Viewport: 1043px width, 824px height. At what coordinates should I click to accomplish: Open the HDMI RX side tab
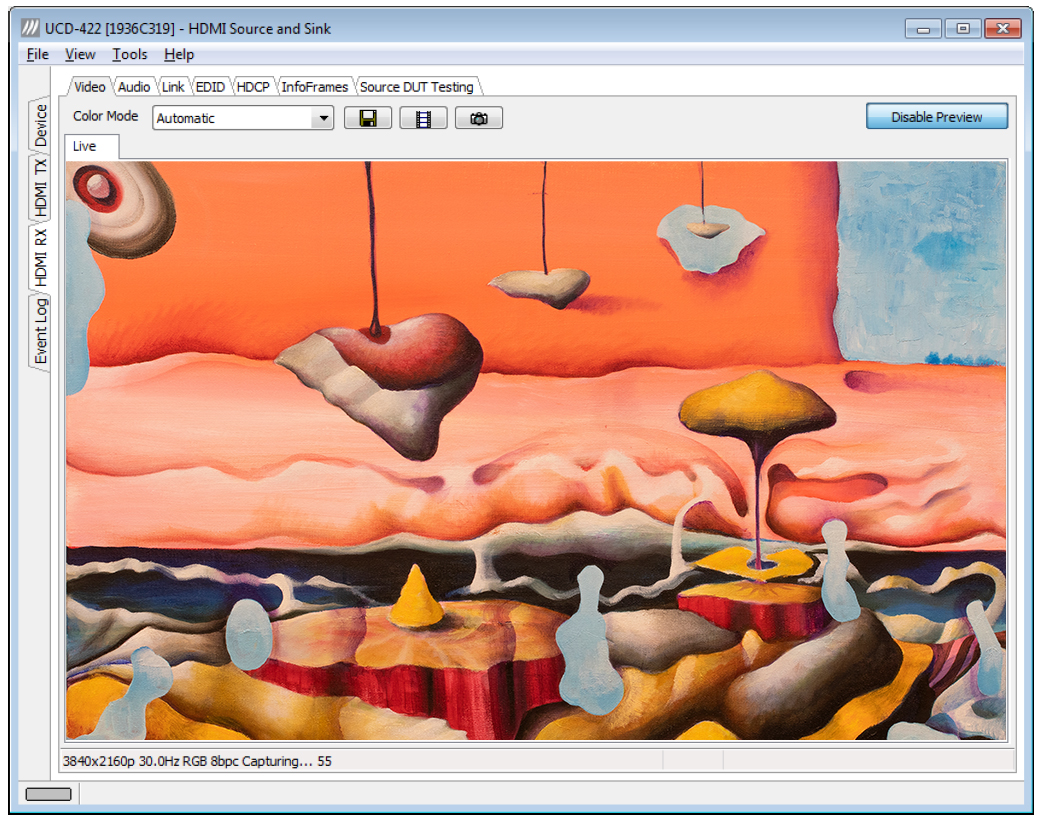click(x=41, y=257)
